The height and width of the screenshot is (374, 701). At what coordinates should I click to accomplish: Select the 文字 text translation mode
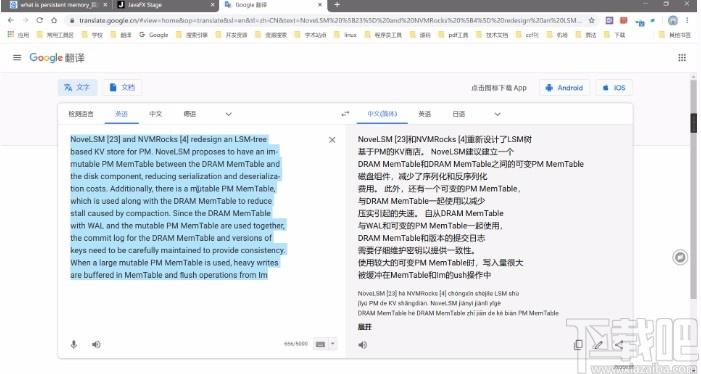click(x=77, y=87)
